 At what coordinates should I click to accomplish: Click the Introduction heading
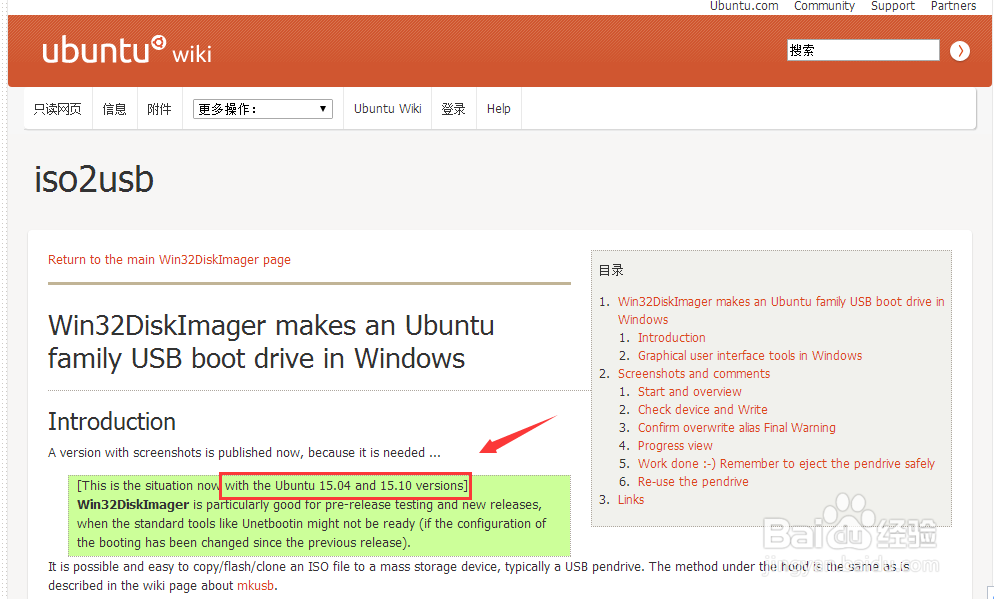coord(112,422)
